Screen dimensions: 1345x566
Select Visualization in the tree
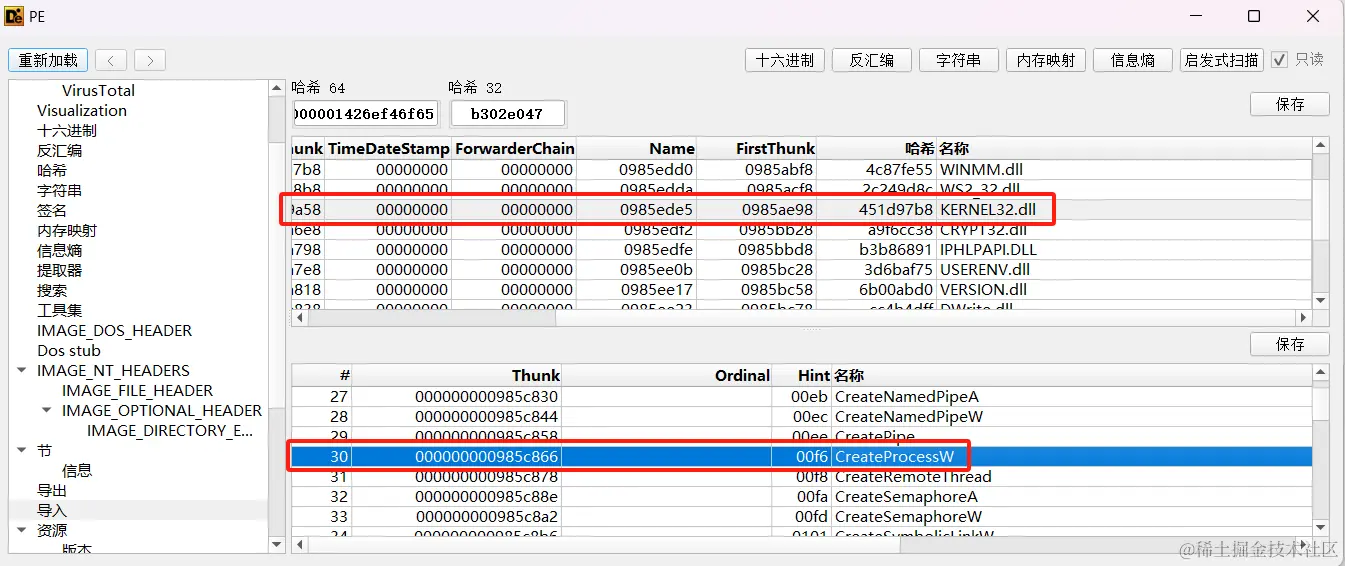[x=82, y=110]
